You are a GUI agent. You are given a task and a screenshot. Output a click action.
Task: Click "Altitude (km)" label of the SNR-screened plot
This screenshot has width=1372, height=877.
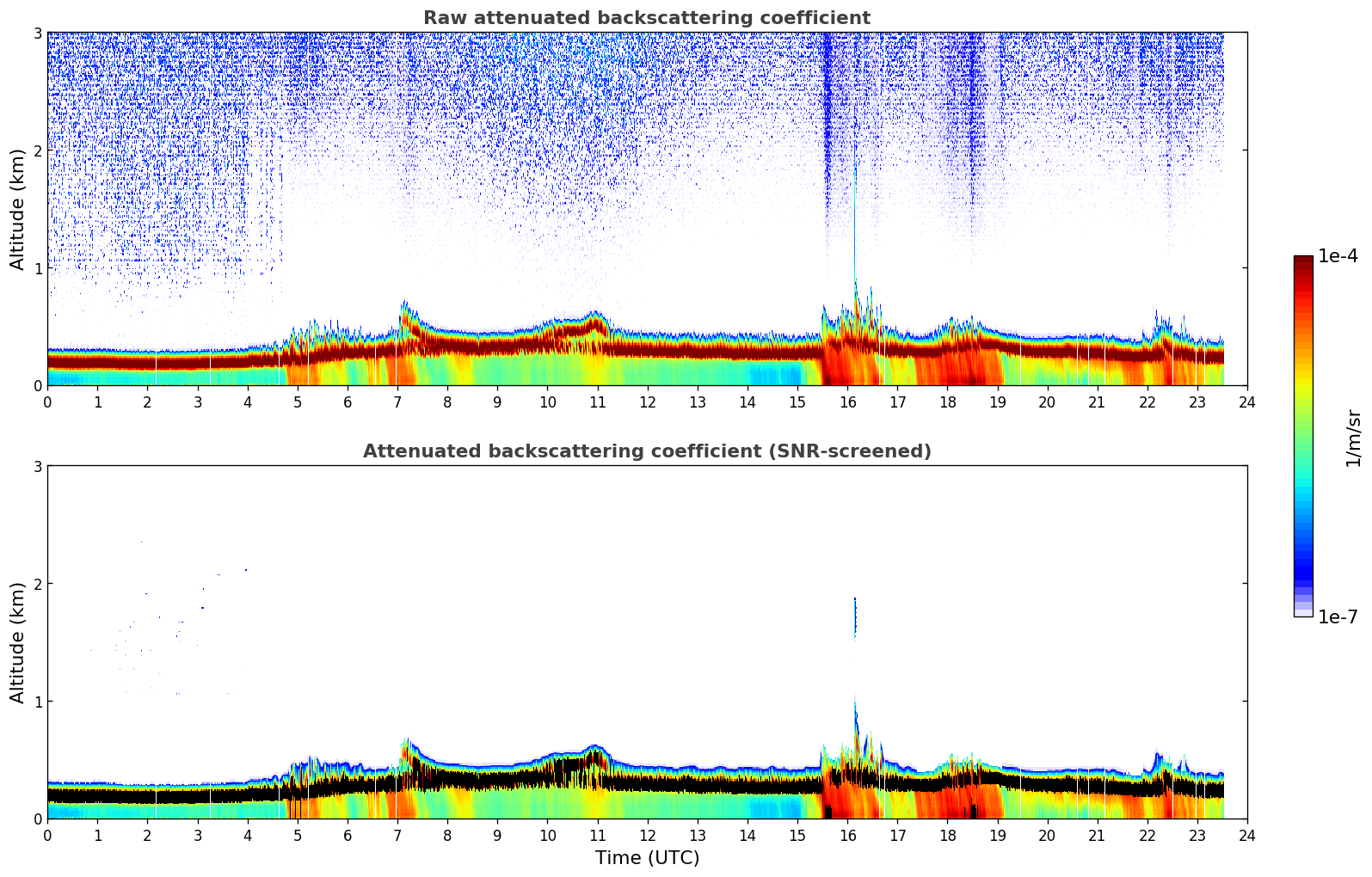tap(18, 642)
